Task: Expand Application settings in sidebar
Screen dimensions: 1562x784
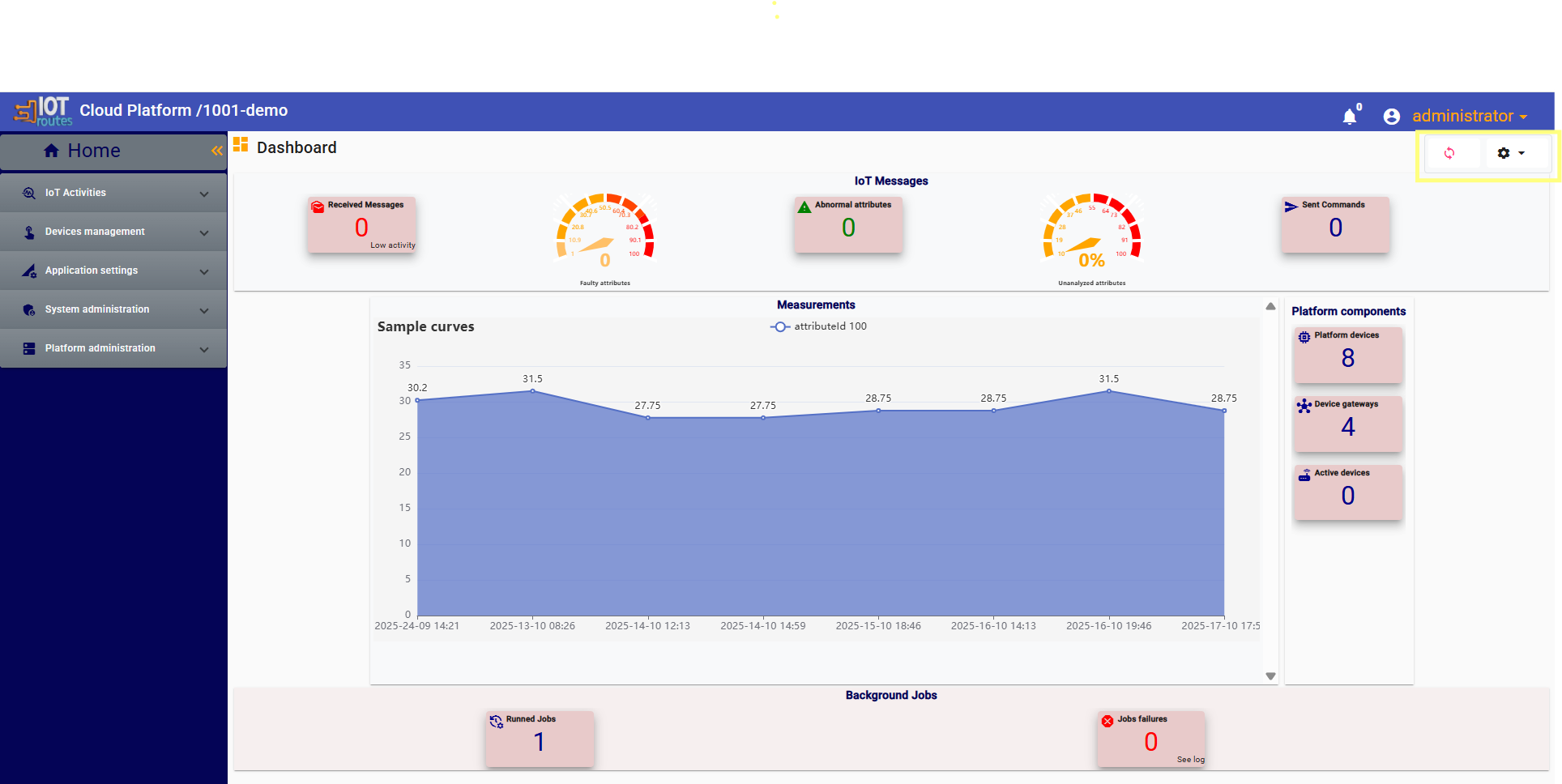Action: point(113,271)
